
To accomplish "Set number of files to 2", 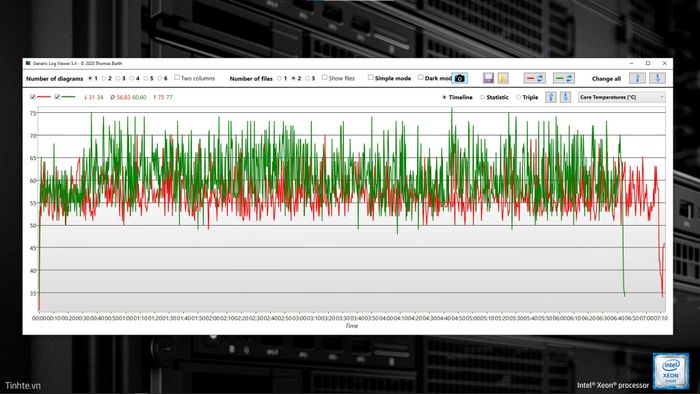I will coord(293,79).
